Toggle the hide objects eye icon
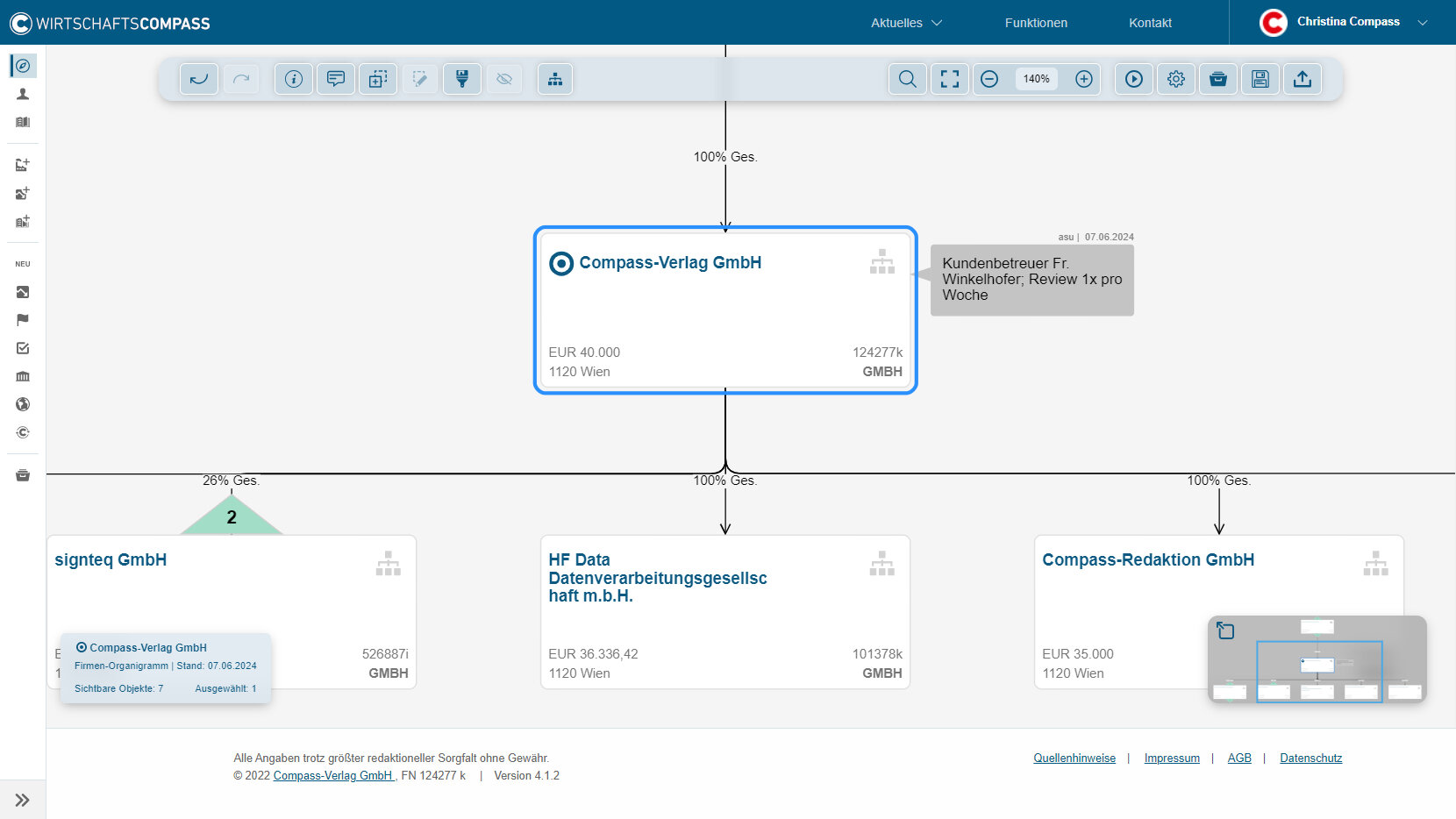This screenshot has width=1456, height=819. click(504, 79)
